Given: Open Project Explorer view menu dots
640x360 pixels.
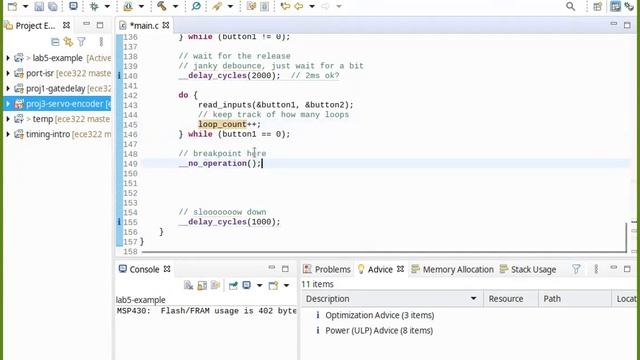Looking at the screenshot, I should pos(101,42).
